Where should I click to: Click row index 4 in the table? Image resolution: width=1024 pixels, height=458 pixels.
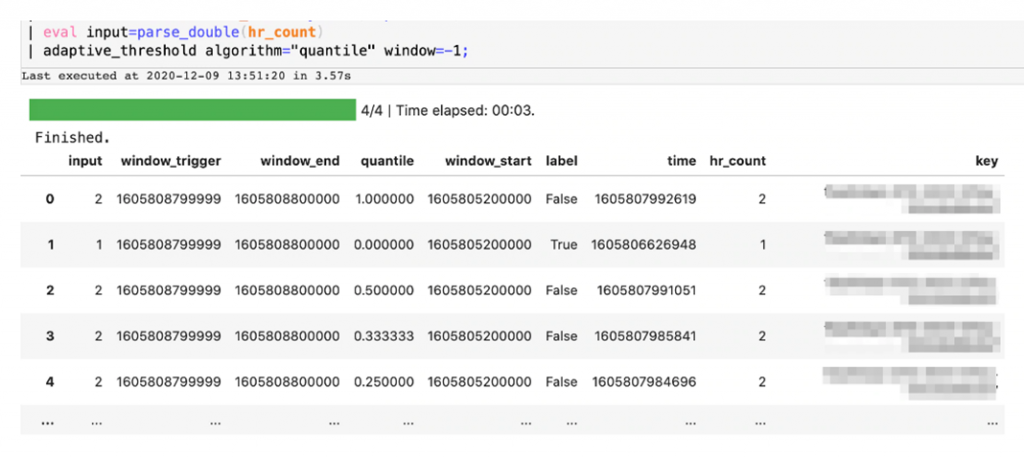(x=50, y=380)
